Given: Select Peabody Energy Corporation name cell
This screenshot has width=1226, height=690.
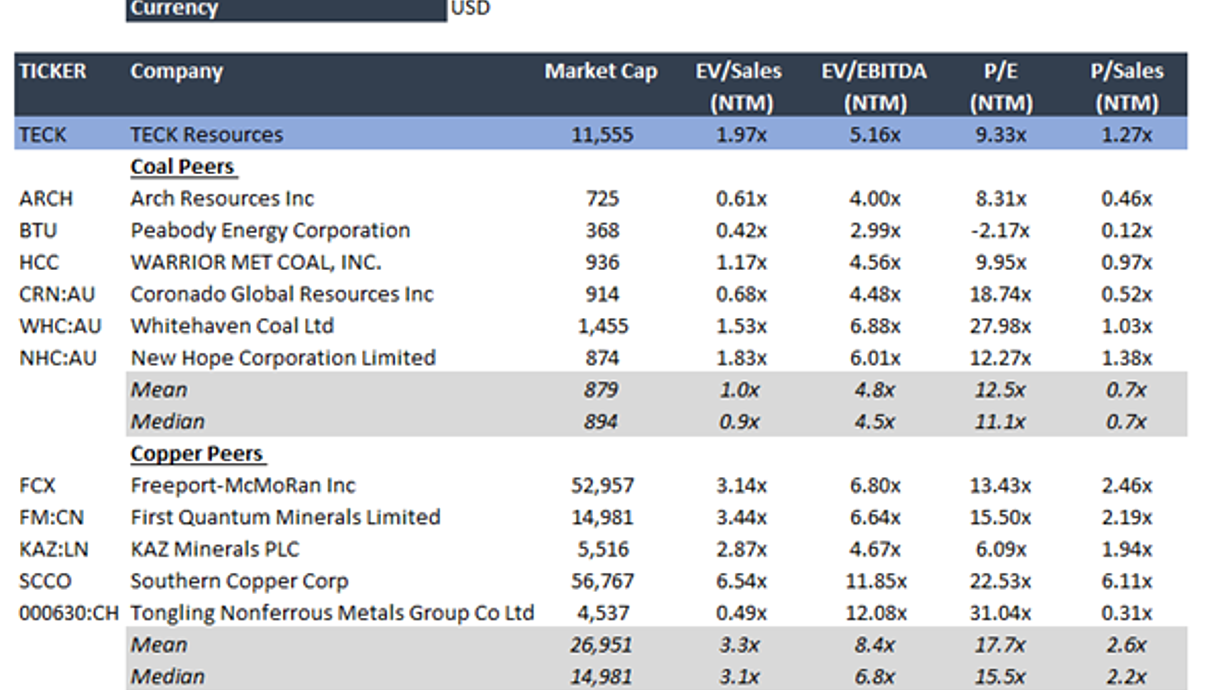Looking at the screenshot, I should pyautogui.click(x=270, y=230).
